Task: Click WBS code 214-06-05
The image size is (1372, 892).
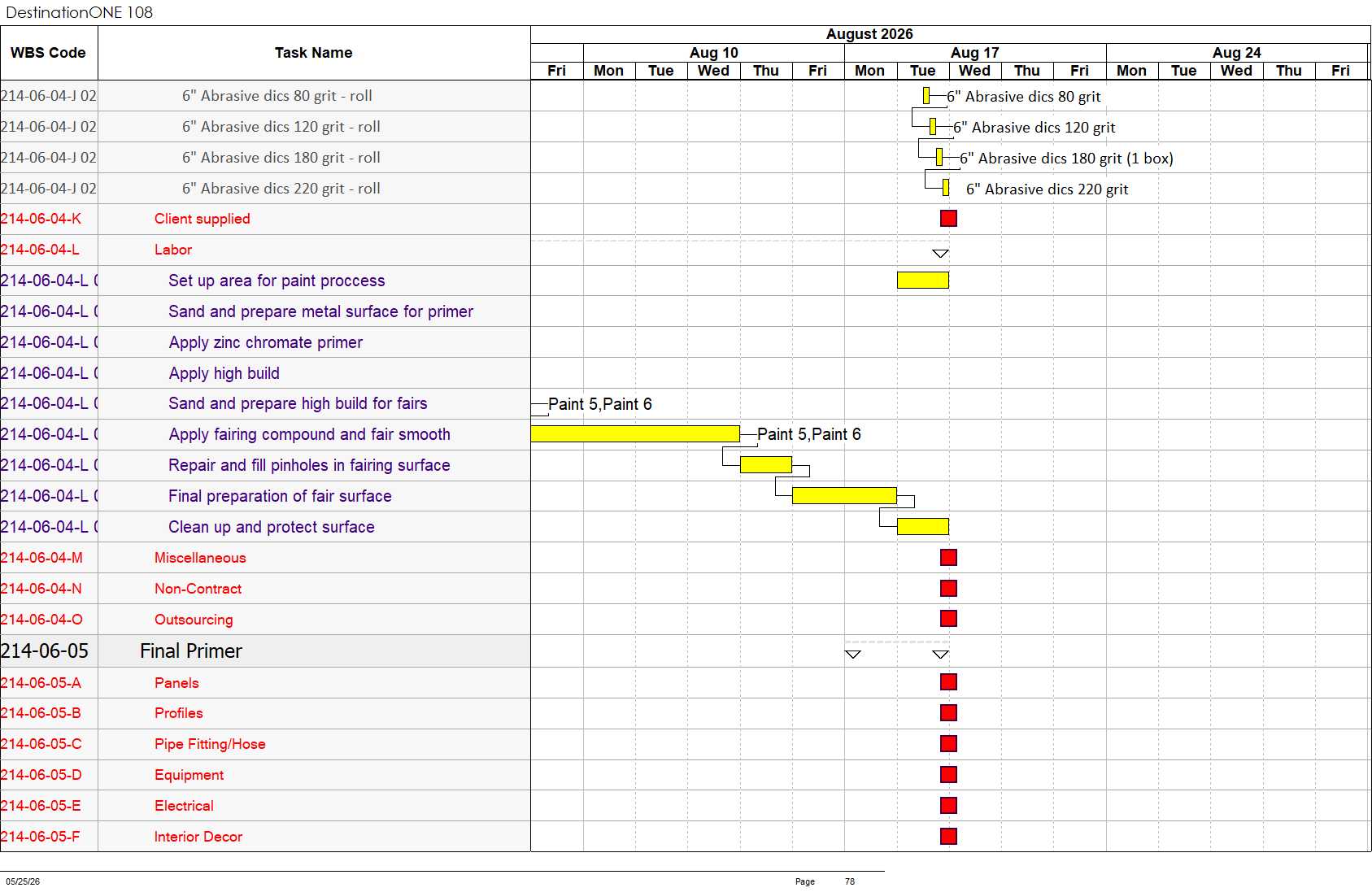Action: tap(45, 651)
